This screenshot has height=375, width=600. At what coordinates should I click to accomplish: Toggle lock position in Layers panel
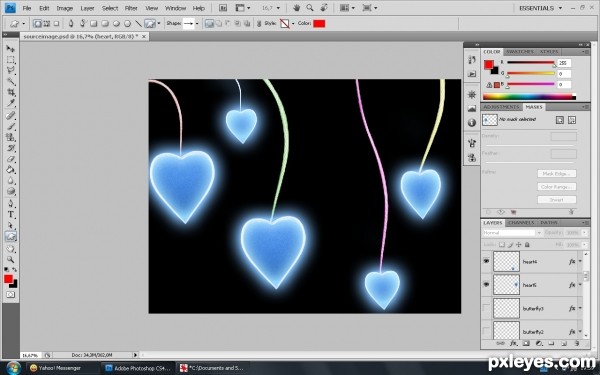[x=518, y=245]
